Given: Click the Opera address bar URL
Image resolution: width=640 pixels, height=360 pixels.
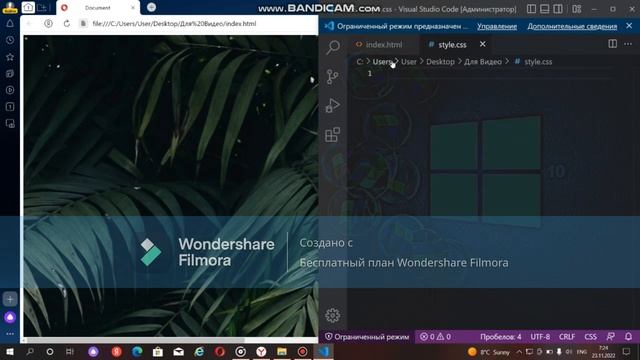Looking at the screenshot, I should pyautogui.click(x=174, y=24).
